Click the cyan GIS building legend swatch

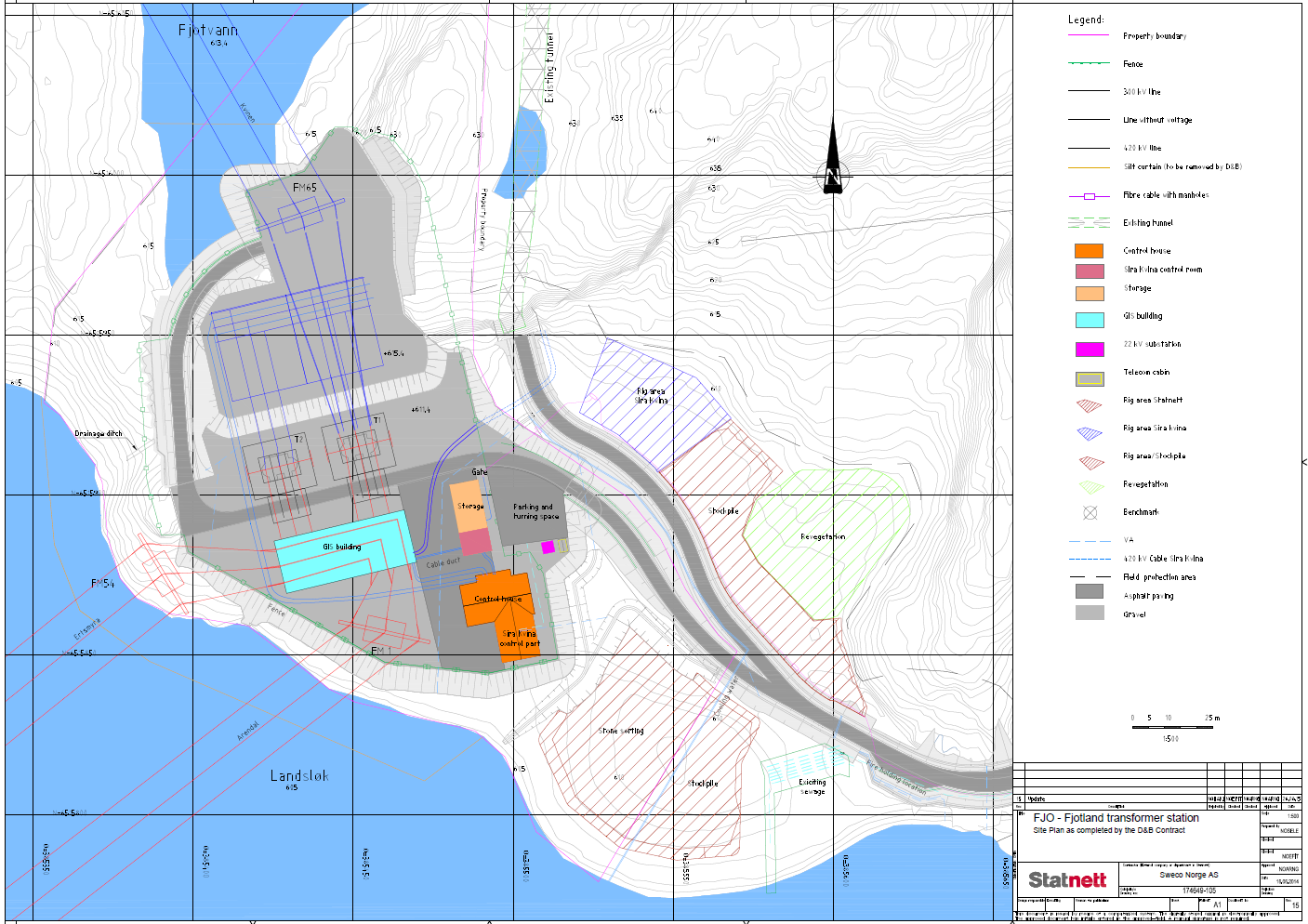(x=1090, y=320)
